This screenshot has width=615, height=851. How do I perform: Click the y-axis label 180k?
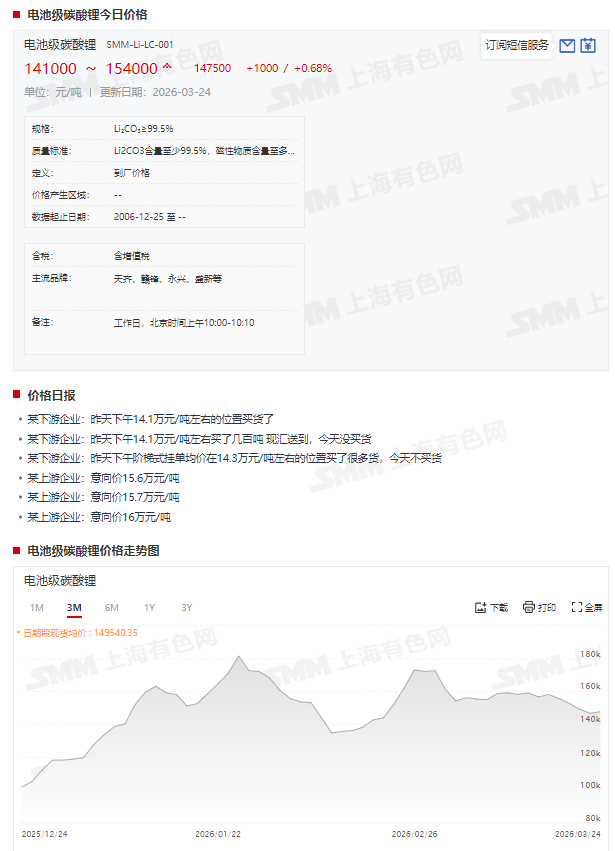pyautogui.click(x=590, y=655)
